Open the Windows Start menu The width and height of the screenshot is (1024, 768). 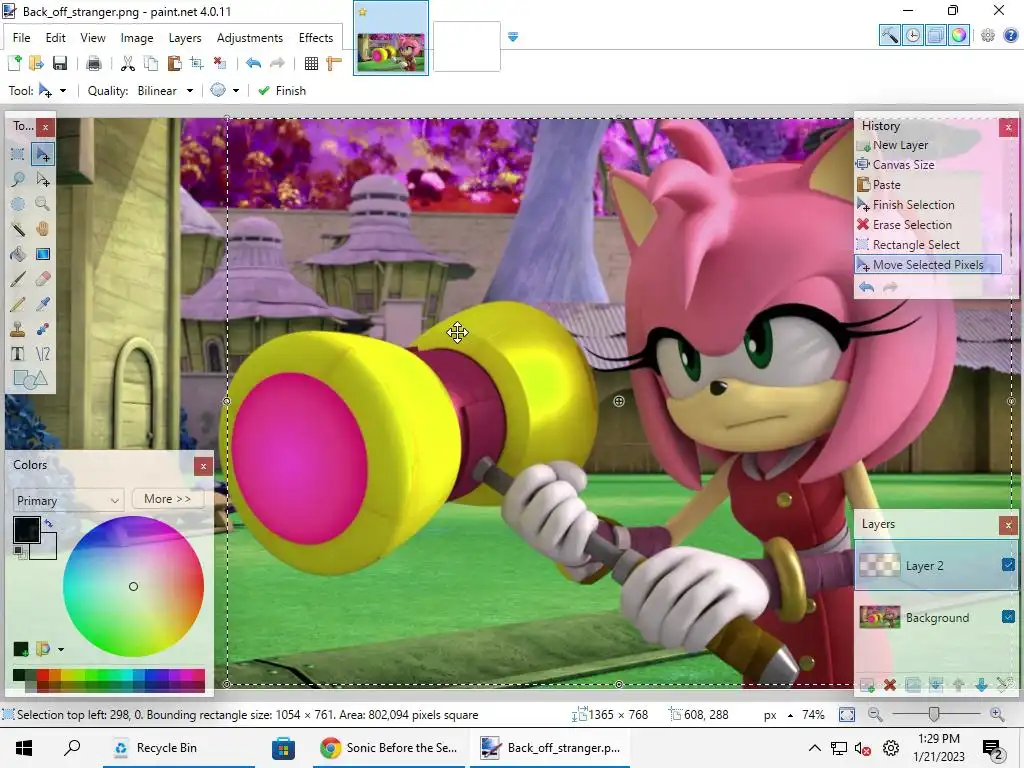tap(24, 748)
